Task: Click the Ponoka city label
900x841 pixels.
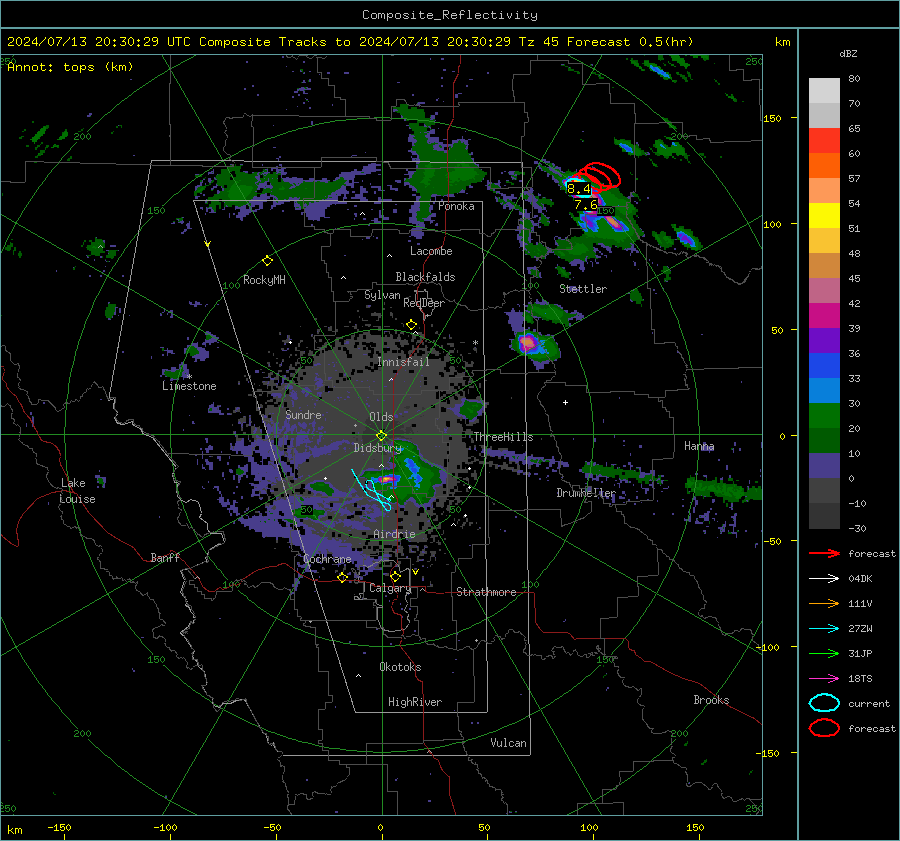Action: [x=456, y=206]
